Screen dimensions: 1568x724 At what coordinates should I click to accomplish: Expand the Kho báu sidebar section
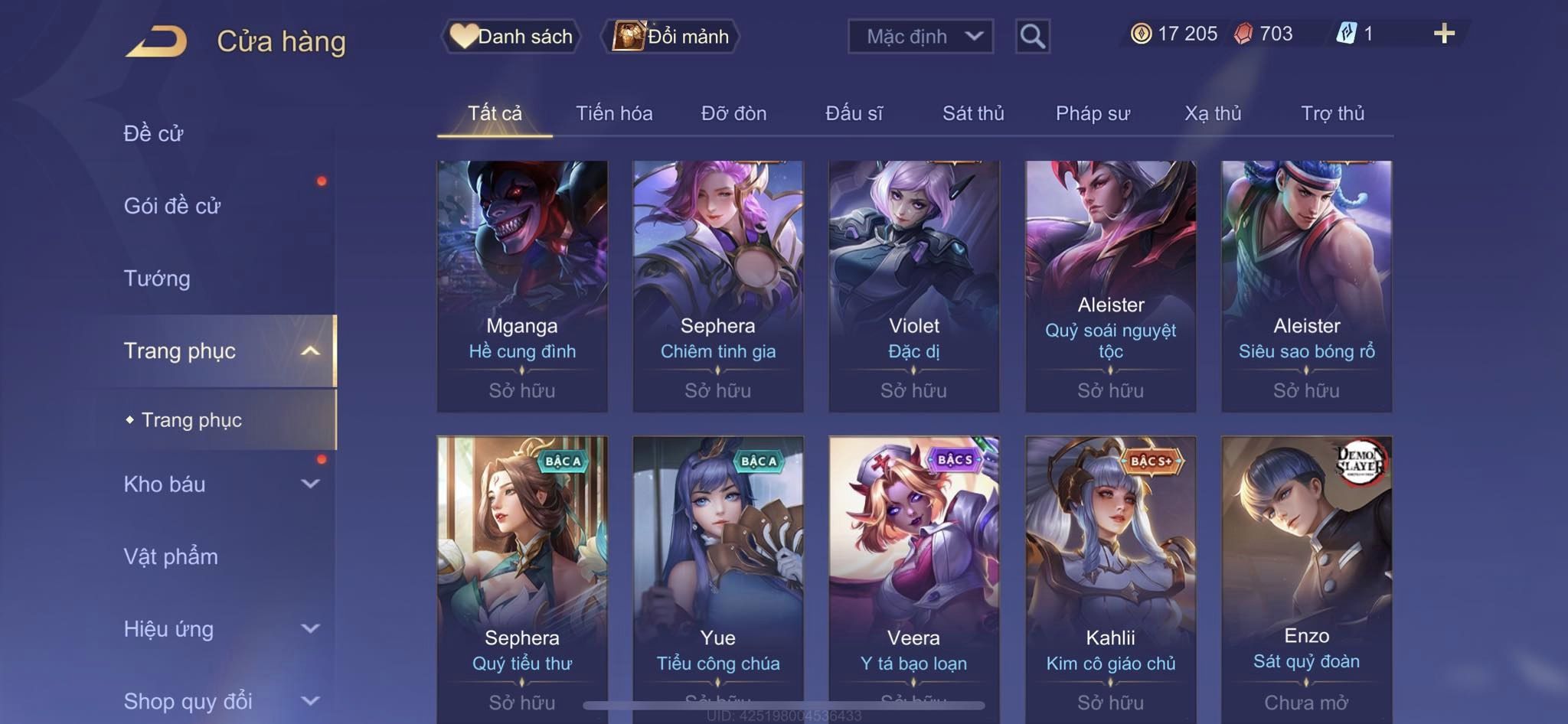[x=310, y=484]
